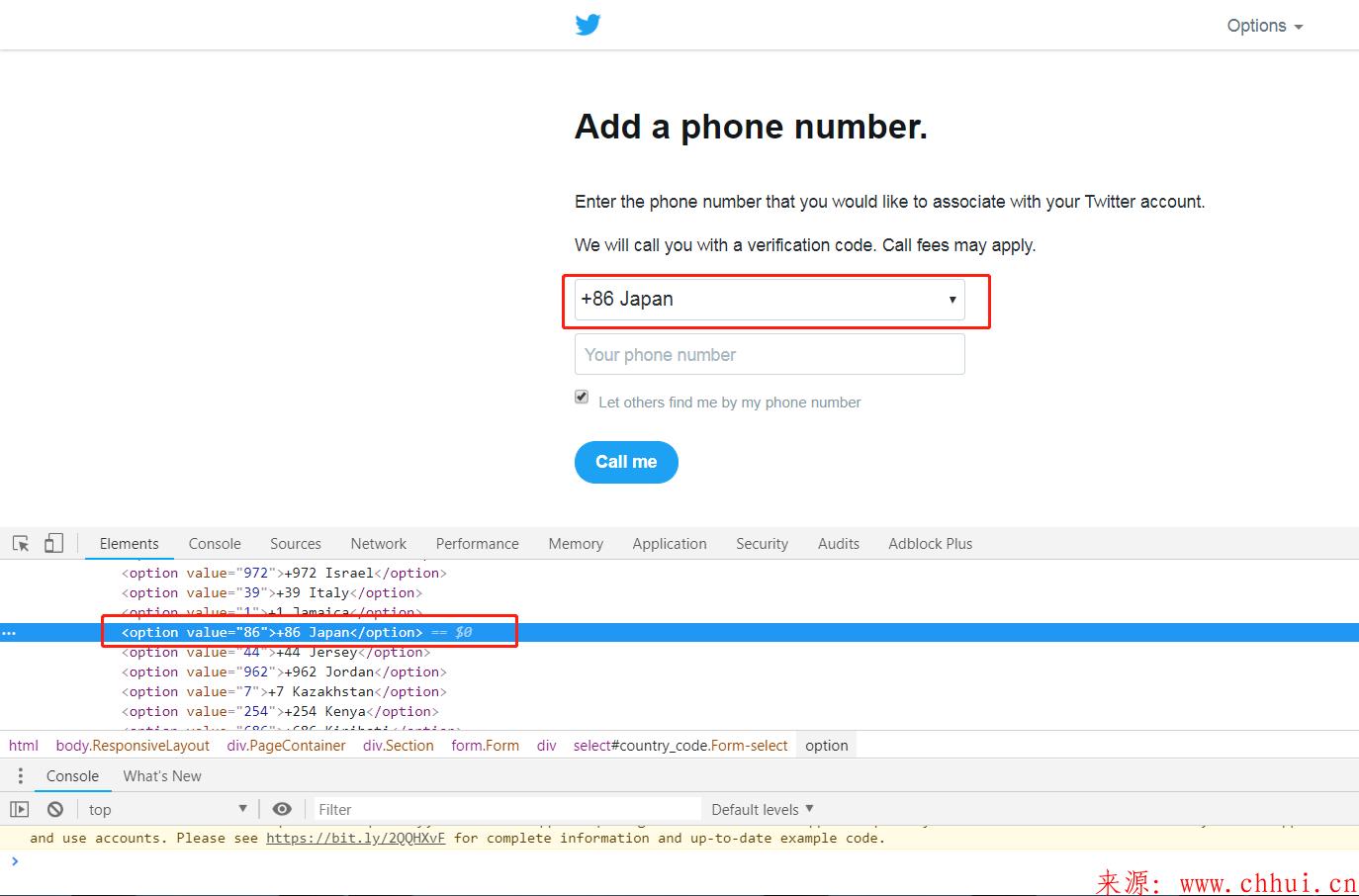Select the +7 Kazakhstan option node
The width and height of the screenshot is (1359, 896).
[284, 691]
